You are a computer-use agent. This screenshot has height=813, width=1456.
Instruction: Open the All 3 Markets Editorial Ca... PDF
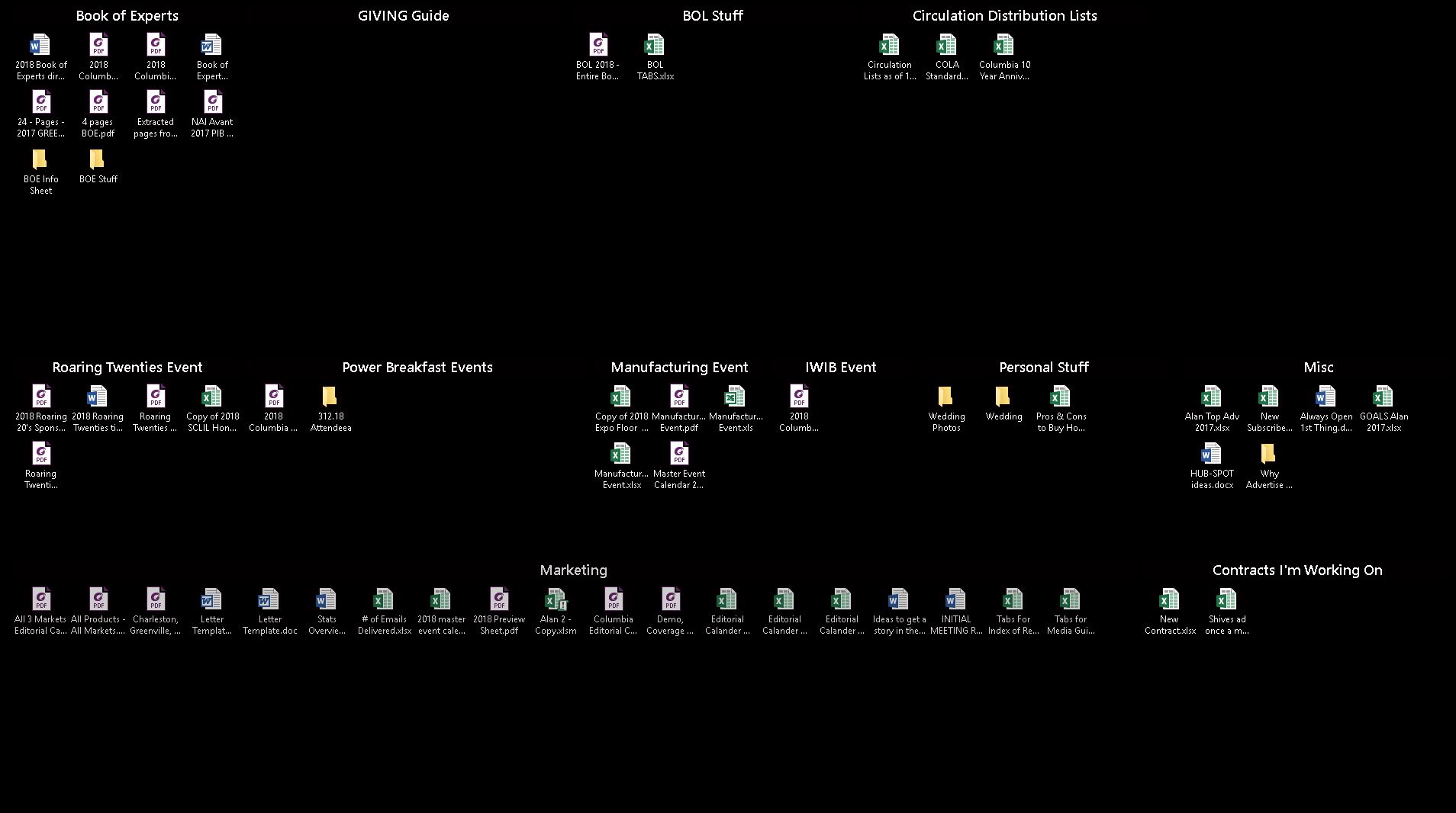coord(40,611)
